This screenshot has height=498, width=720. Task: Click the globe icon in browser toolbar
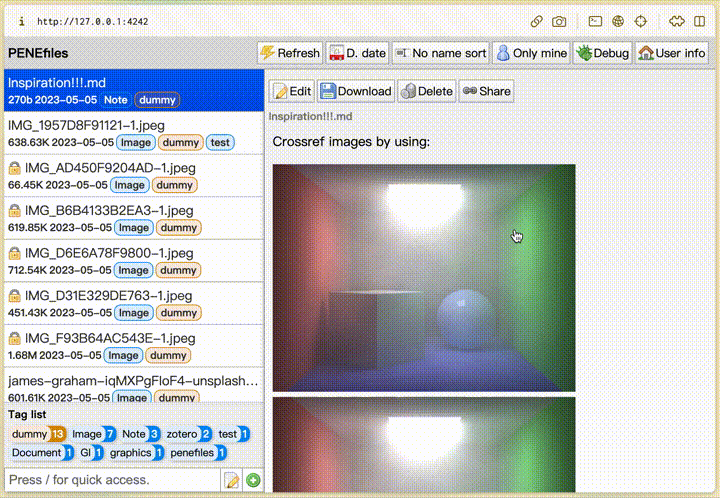coord(618,22)
